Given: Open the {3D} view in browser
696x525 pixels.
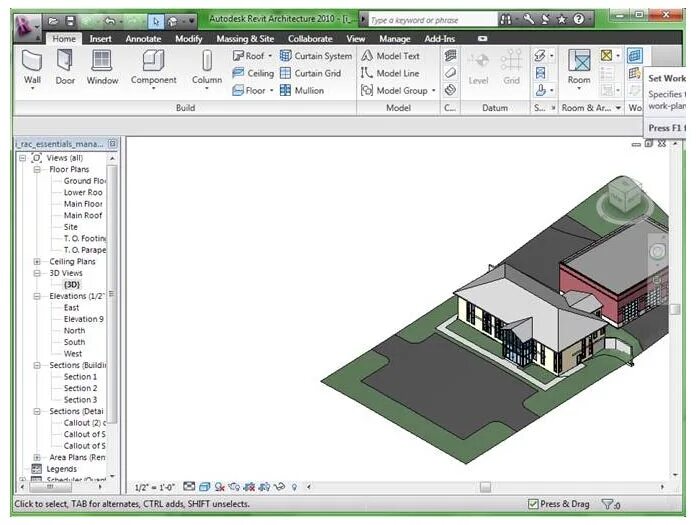Looking at the screenshot, I should coord(72,284).
